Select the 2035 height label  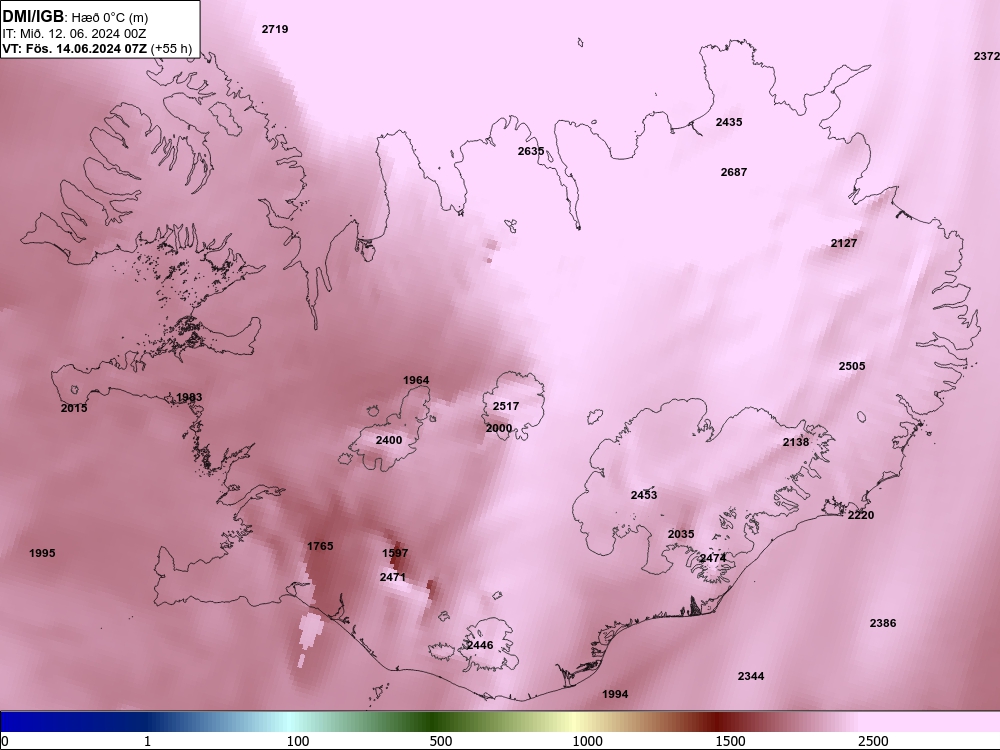click(x=680, y=534)
